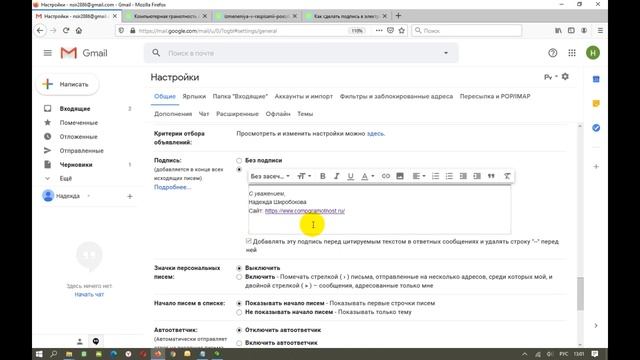Click inside signature text editor

(380, 209)
